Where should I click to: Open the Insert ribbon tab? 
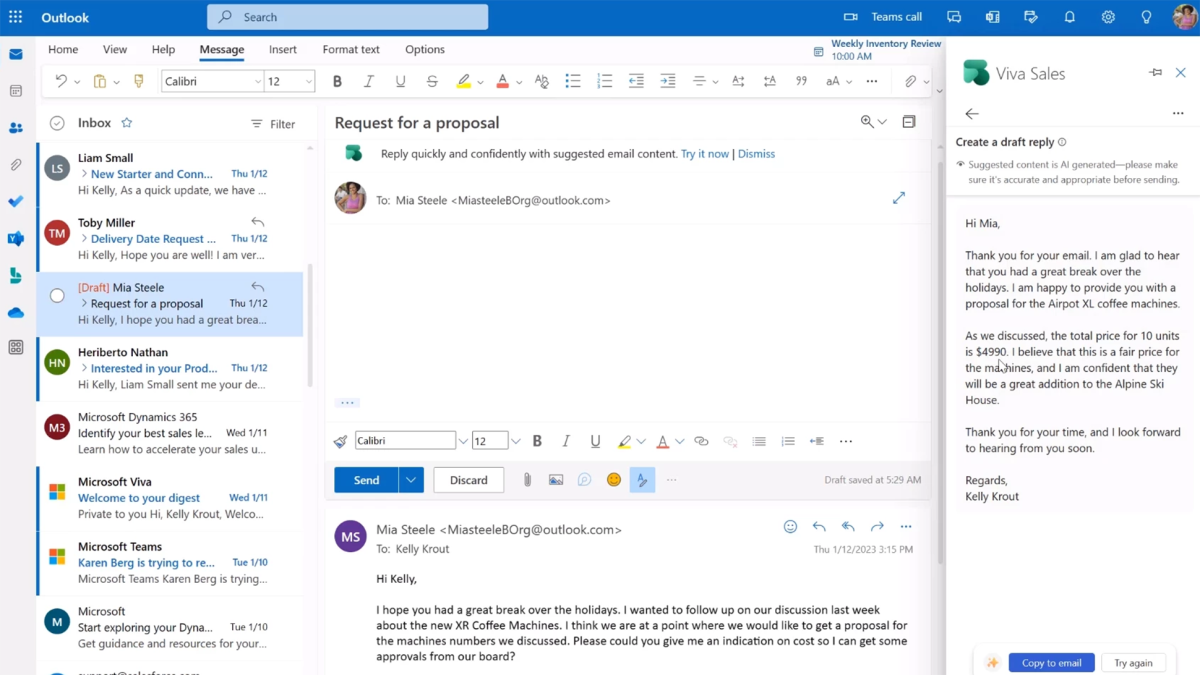tap(283, 49)
